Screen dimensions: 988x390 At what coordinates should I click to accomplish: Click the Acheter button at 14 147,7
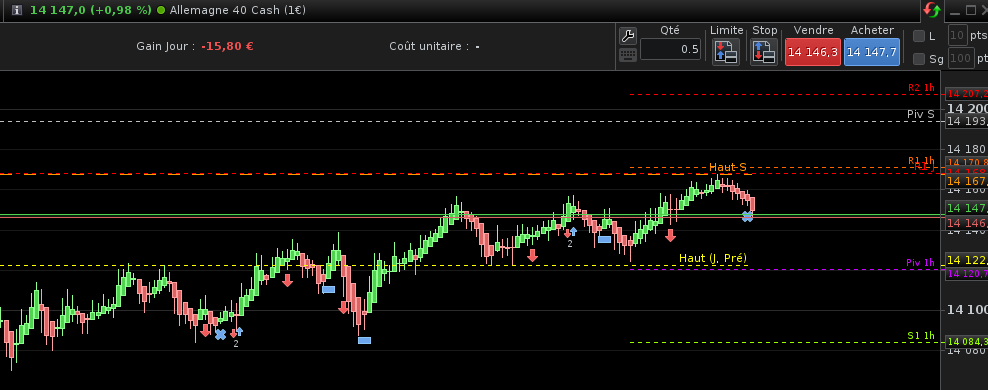[871, 52]
